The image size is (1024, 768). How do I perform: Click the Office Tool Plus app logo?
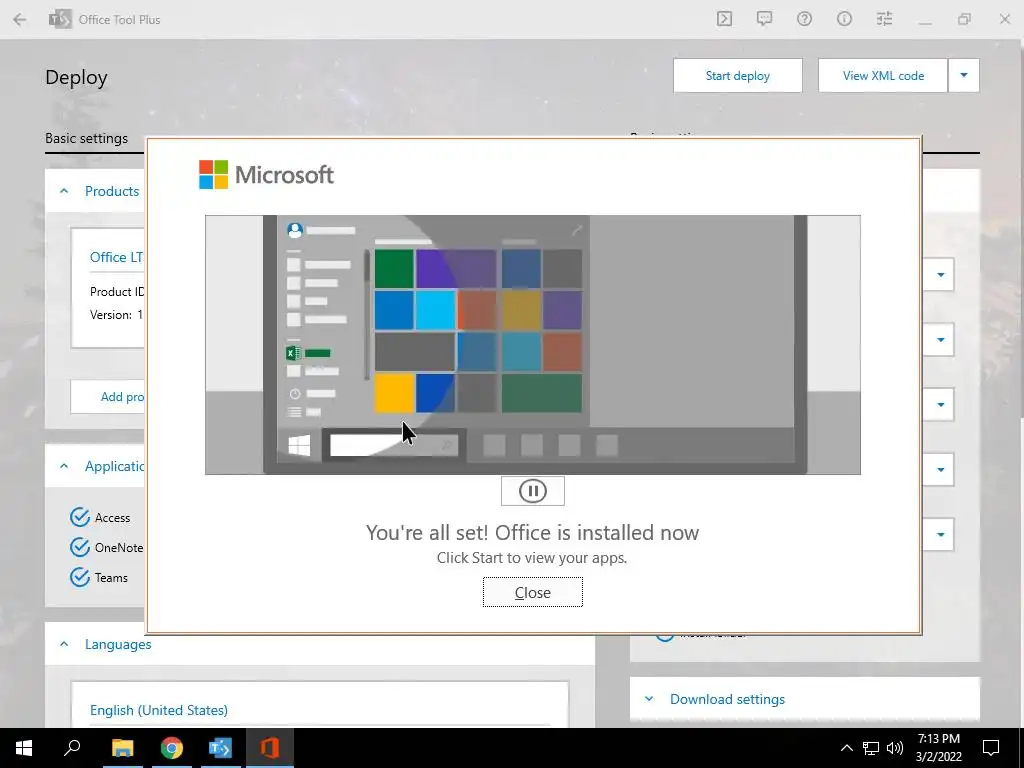[60, 20]
